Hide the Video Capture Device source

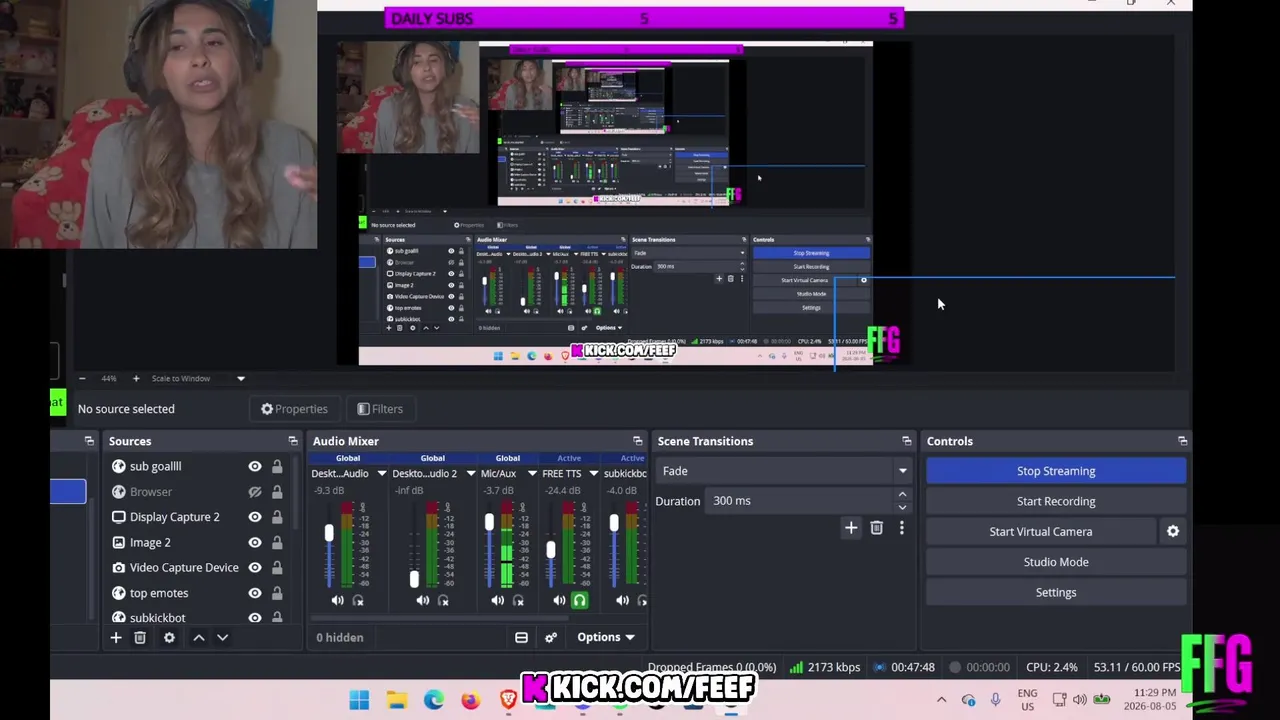(x=255, y=567)
